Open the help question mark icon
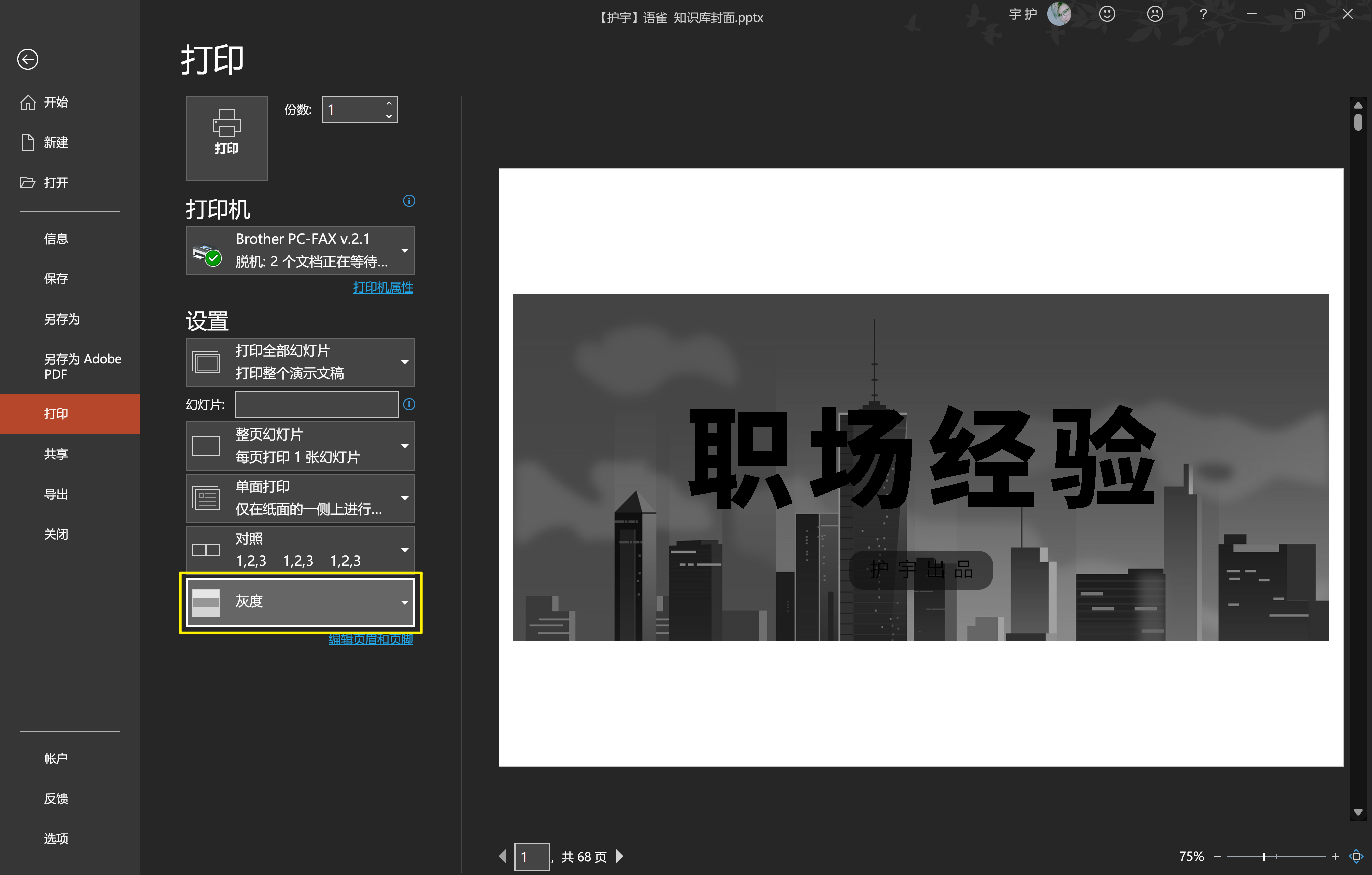Viewport: 1372px width, 875px height. [x=1203, y=14]
